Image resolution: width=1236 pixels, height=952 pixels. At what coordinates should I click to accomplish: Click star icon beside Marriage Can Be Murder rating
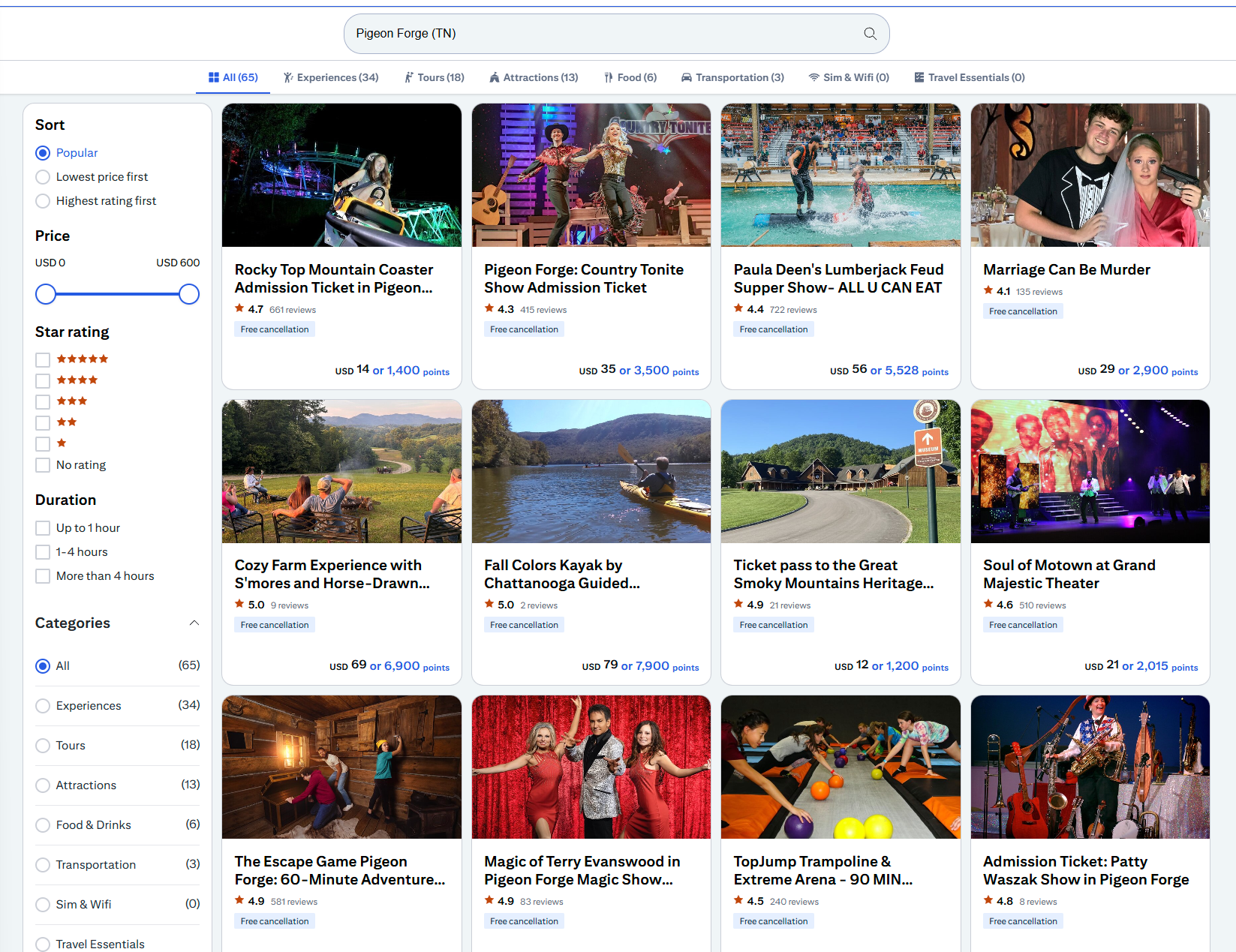[988, 290]
